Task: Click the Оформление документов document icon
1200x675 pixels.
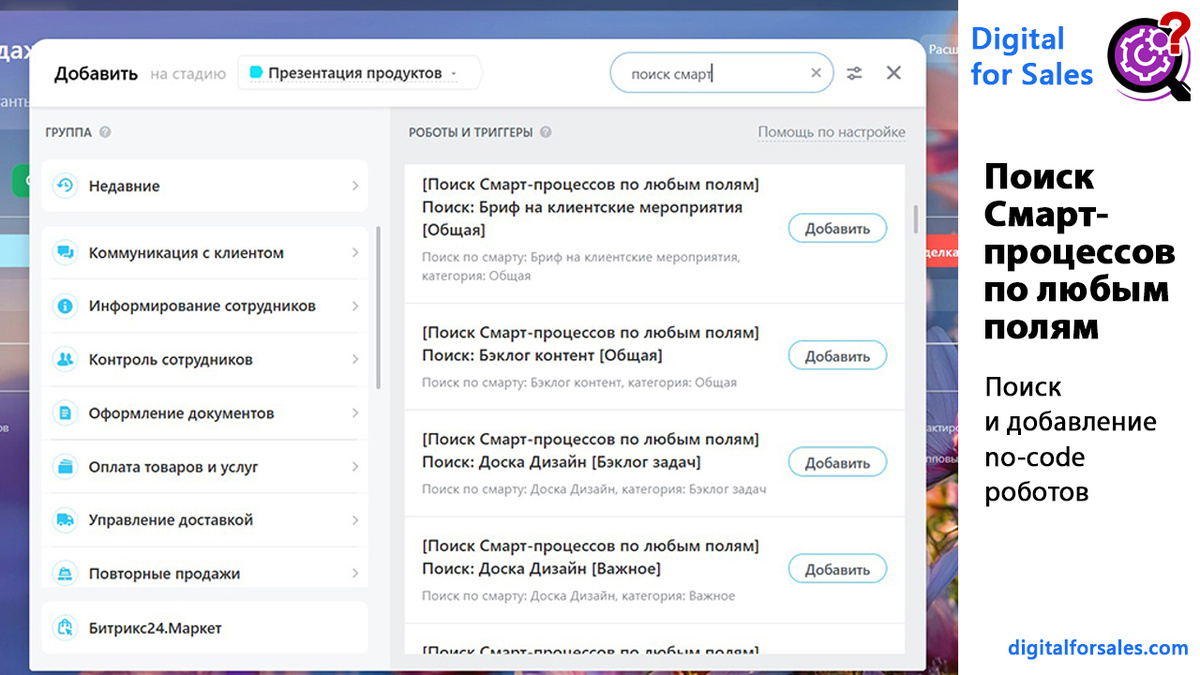Action: coord(65,413)
